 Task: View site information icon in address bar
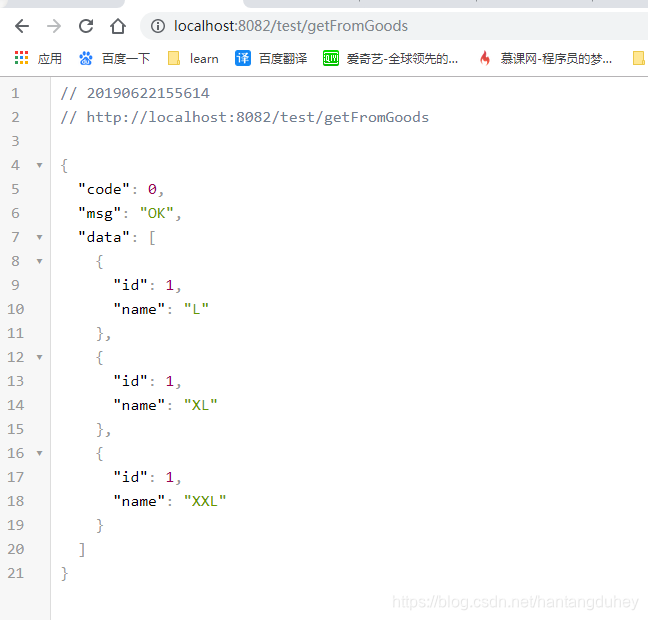(x=157, y=26)
